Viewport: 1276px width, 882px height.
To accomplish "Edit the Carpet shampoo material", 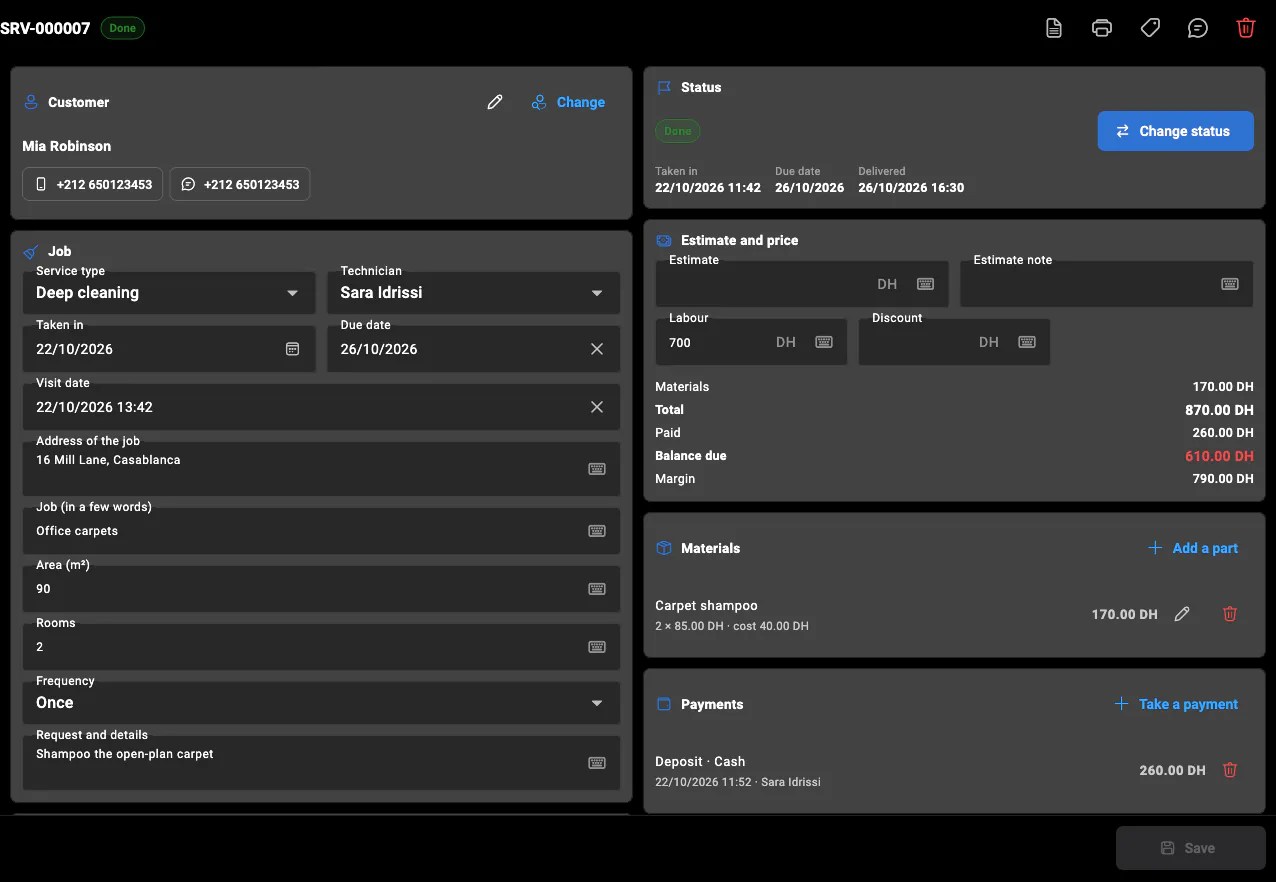I will click(1182, 614).
